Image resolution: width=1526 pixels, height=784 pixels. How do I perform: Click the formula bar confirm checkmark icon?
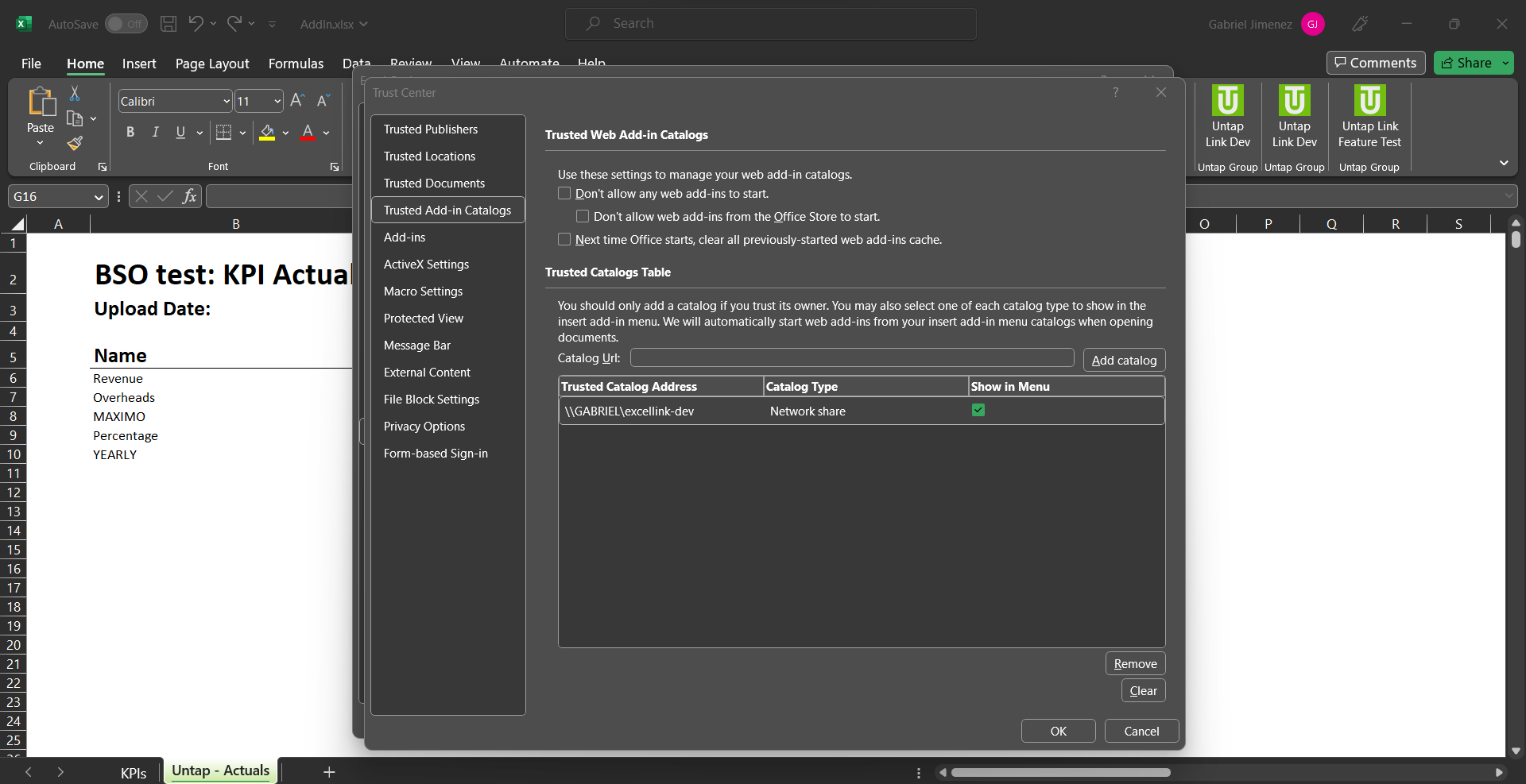pos(165,196)
